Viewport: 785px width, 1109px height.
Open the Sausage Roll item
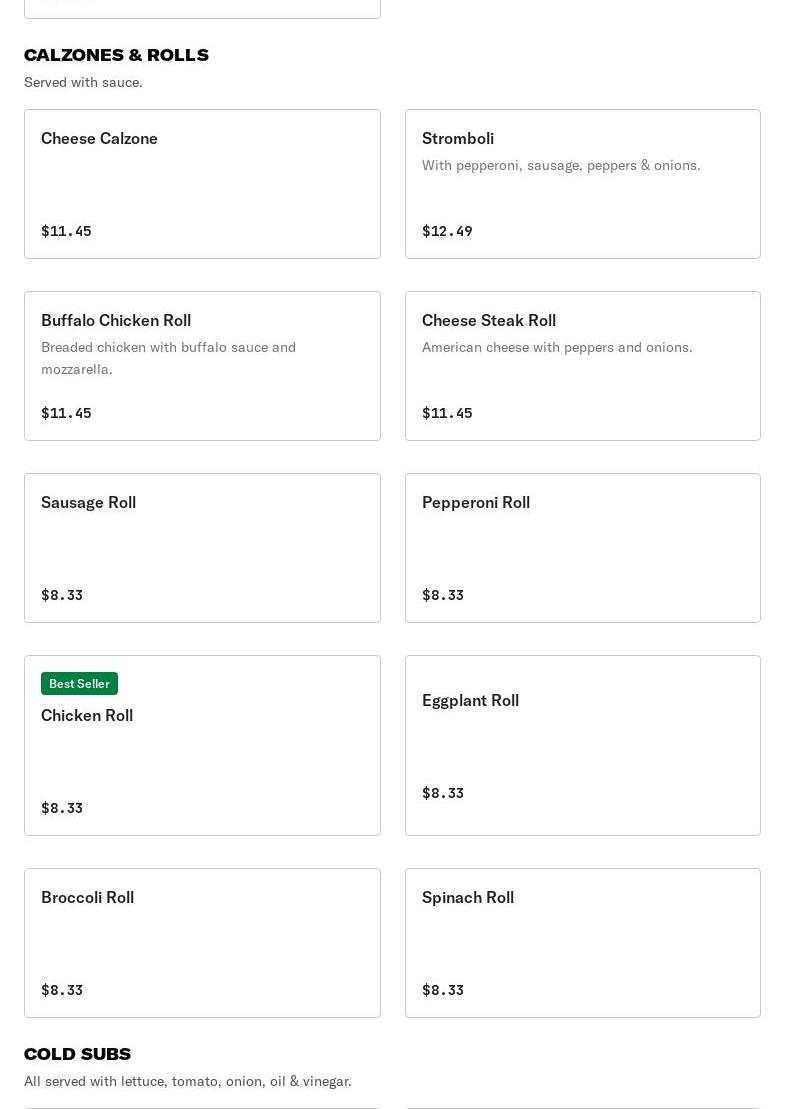pyautogui.click(x=202, y=548)
